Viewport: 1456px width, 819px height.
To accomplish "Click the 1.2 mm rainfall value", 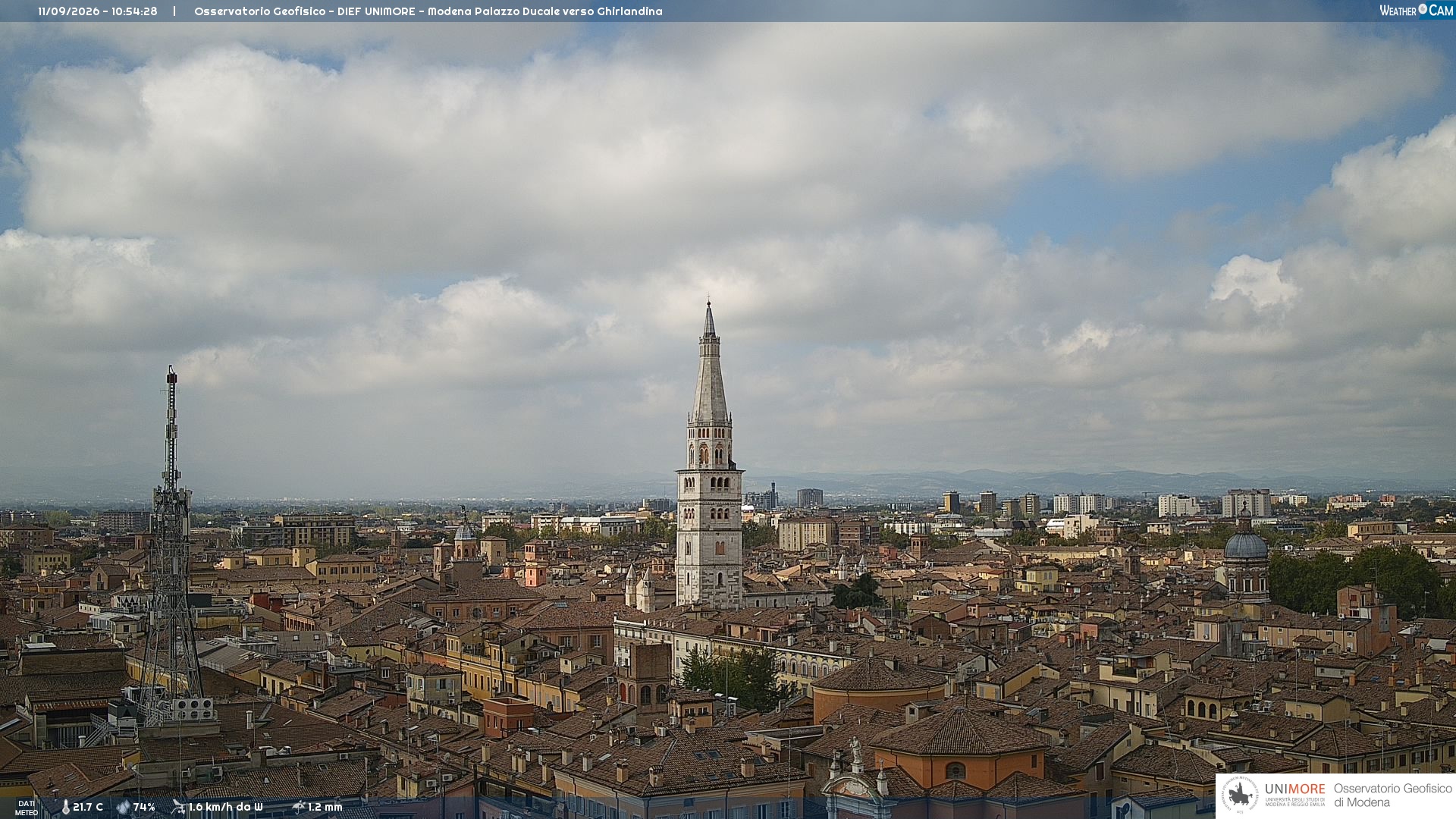I will pos(325,807).
